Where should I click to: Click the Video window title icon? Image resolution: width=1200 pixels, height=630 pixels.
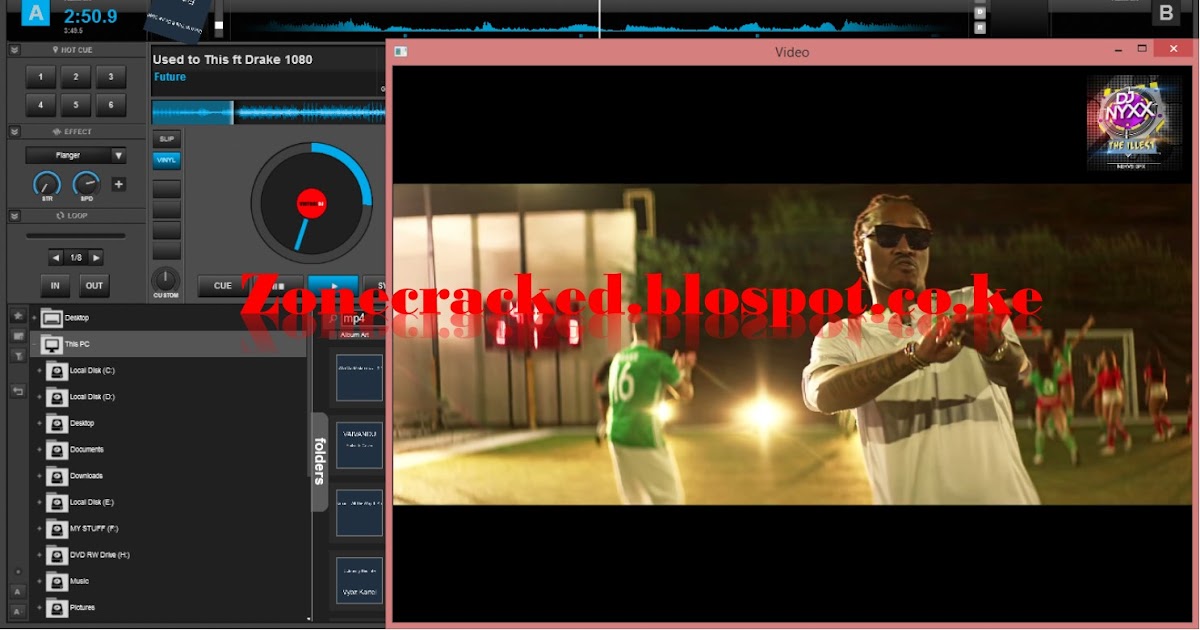[400, 51]
